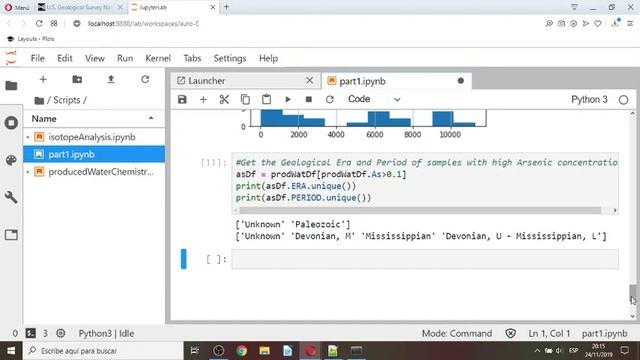Screen dimensions: 640x360
Task: Click the JupyterLab logo icon
Action: tap(11, 58)
